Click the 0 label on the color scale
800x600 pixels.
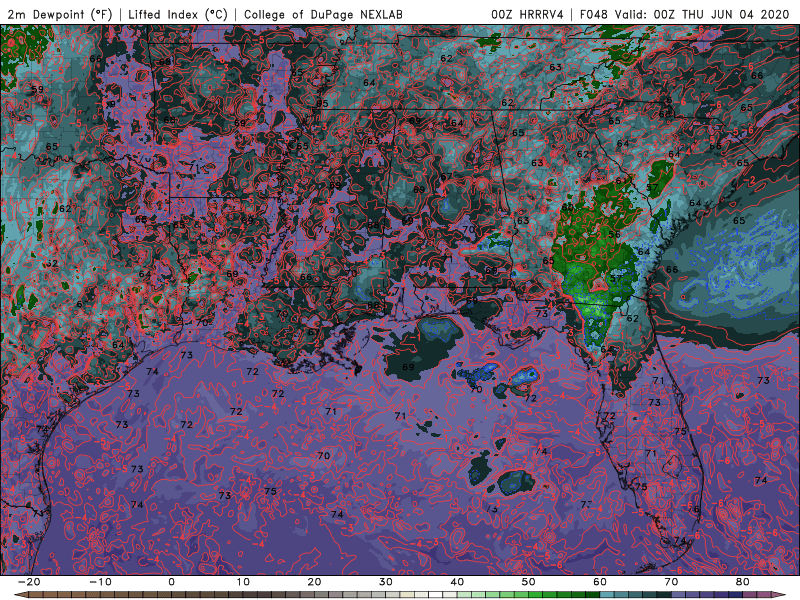[171, 582]
